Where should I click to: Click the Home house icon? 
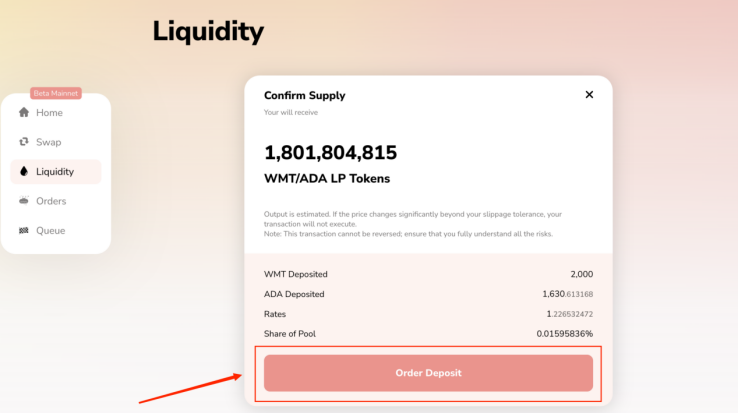(x=24, y=112)
